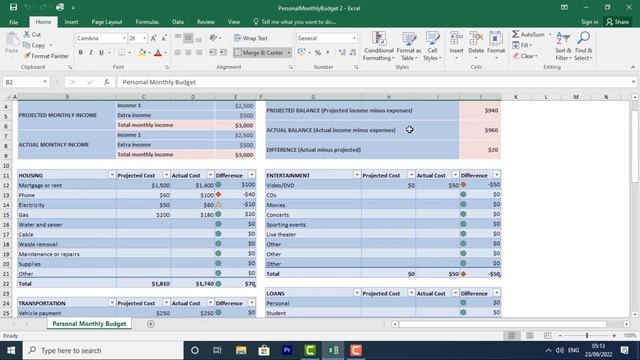This screenshot has height=360, width=640.
Task: Switch to Normal view in status bar
Action: pos(511,336)
